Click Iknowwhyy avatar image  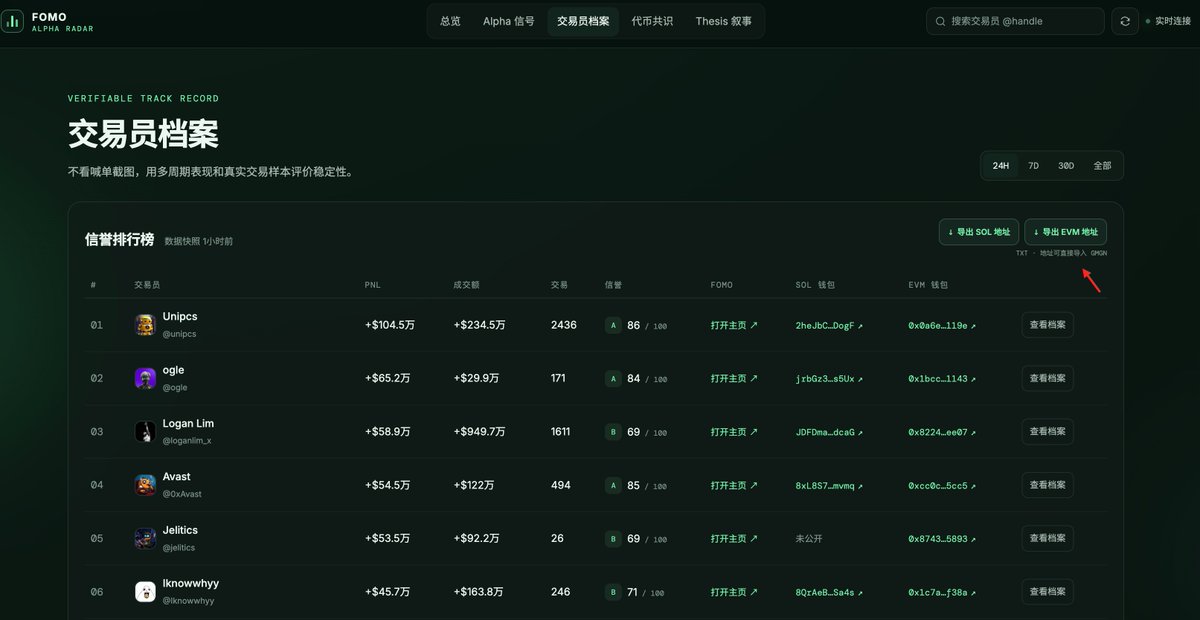pos(145,591)
